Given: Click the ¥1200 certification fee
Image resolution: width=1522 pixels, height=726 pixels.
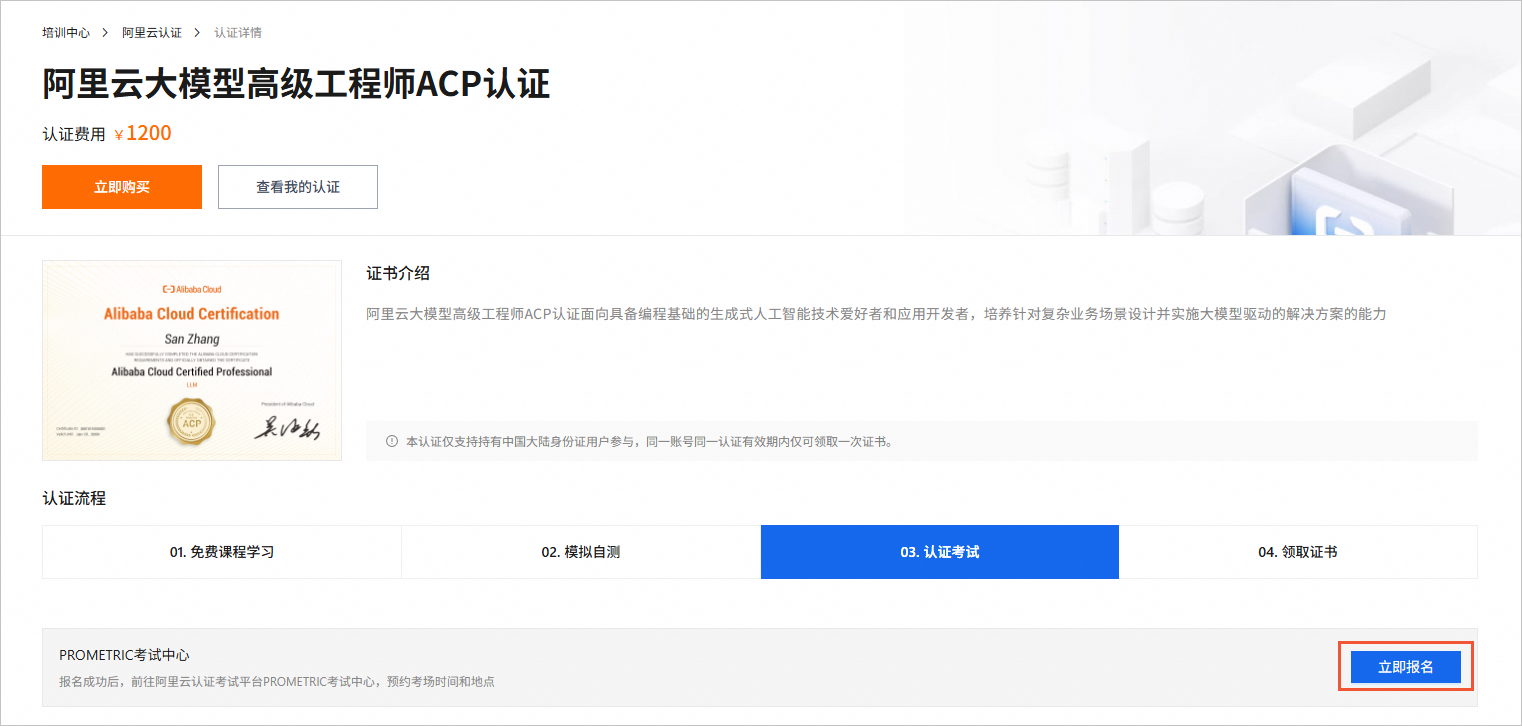Looking at the screenshot, I should click(143, 133).
